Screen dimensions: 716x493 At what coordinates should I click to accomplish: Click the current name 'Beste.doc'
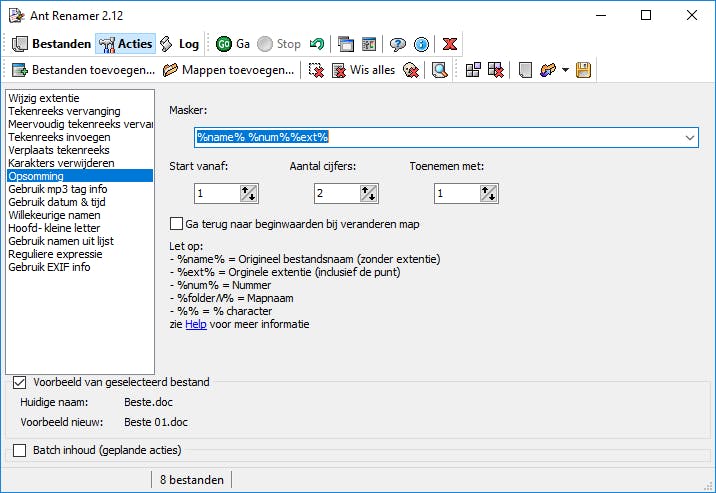click(148, 402)
